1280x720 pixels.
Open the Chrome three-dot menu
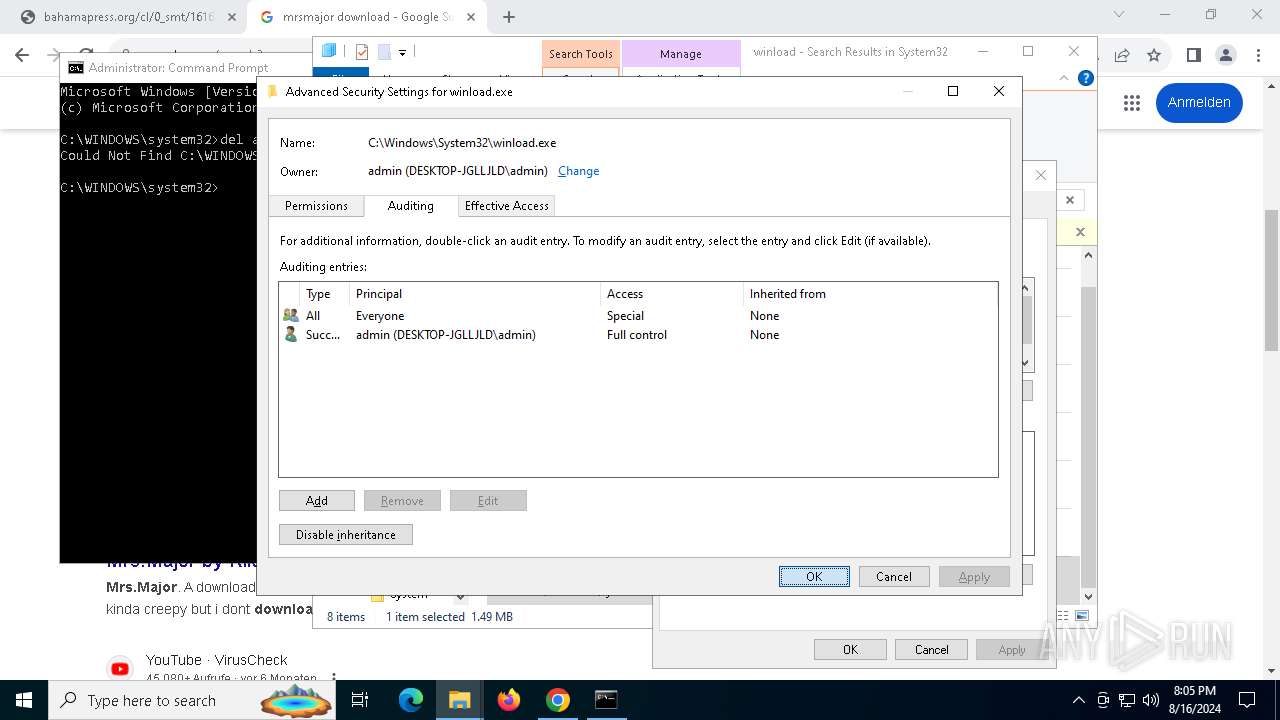click(x=1258, y=56)
